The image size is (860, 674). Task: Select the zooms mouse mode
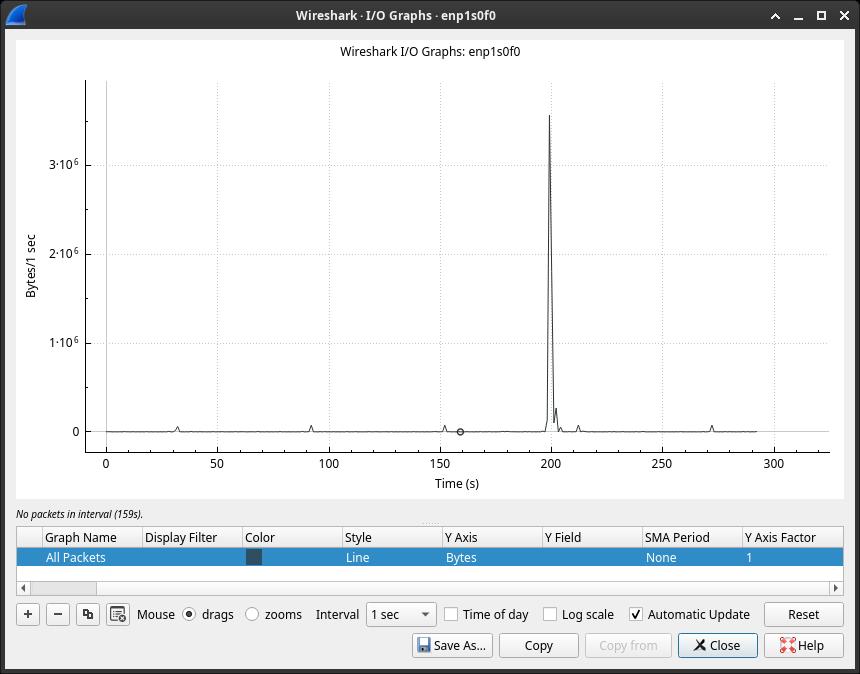coord(252,614)
